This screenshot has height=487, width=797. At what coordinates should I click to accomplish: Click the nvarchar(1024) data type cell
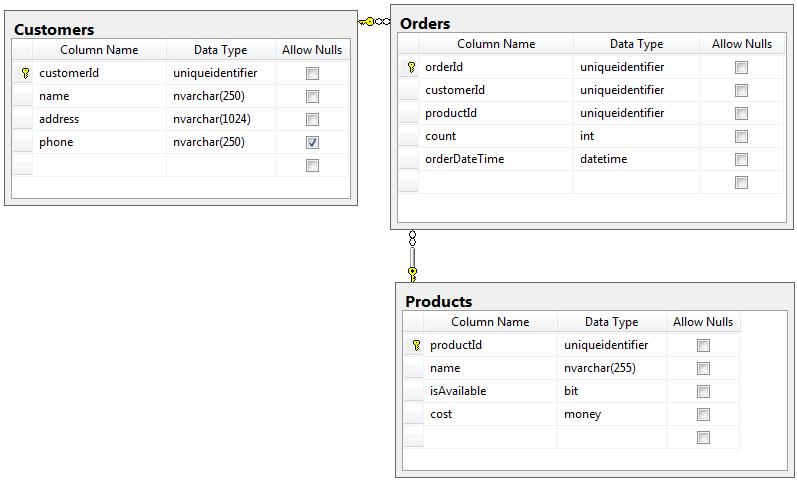click(x=221, y=119)
